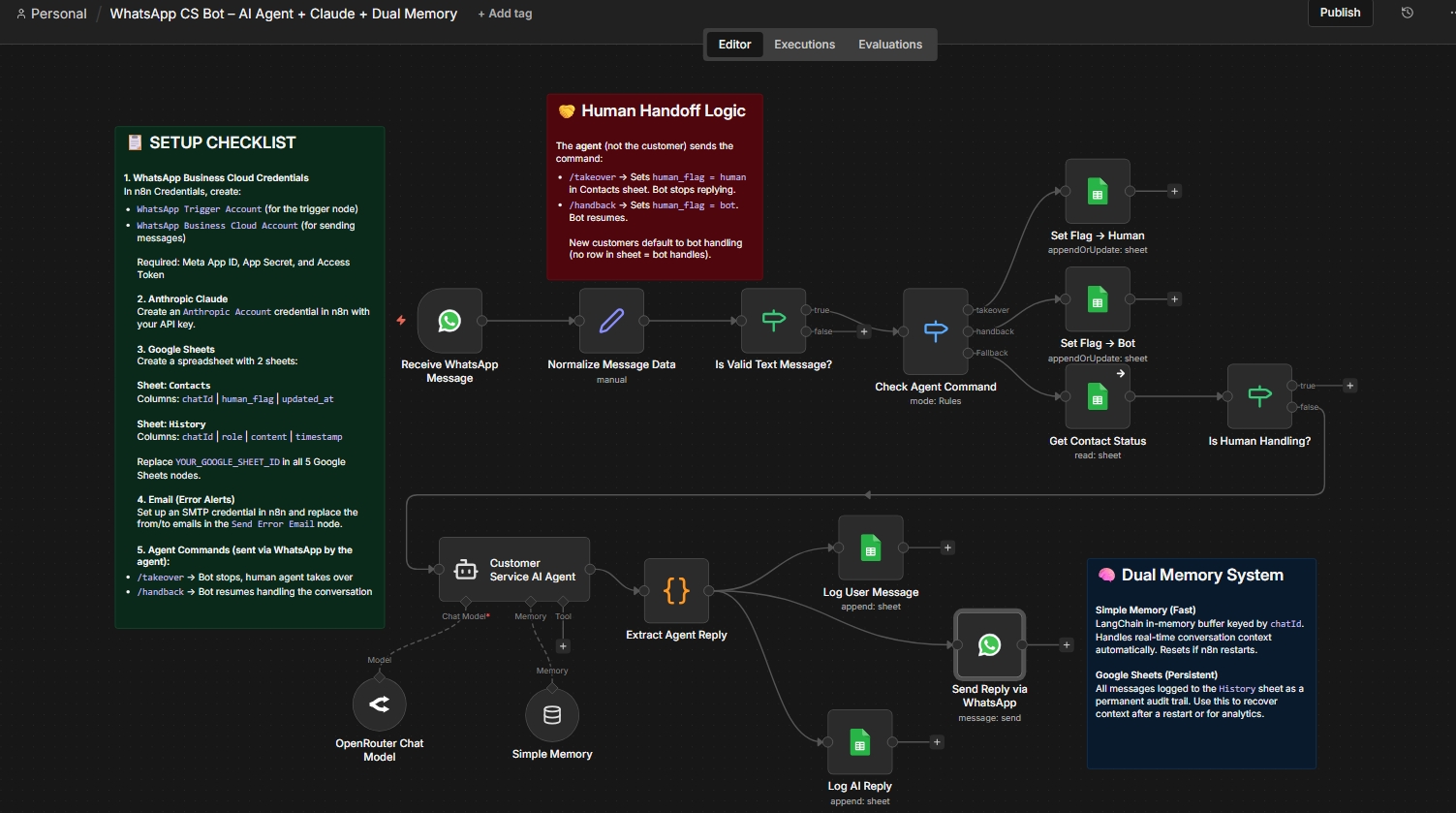The image size is (1456, 813).
Task: Click the Normalize Message Data pencil node
Action: [611, 321]
